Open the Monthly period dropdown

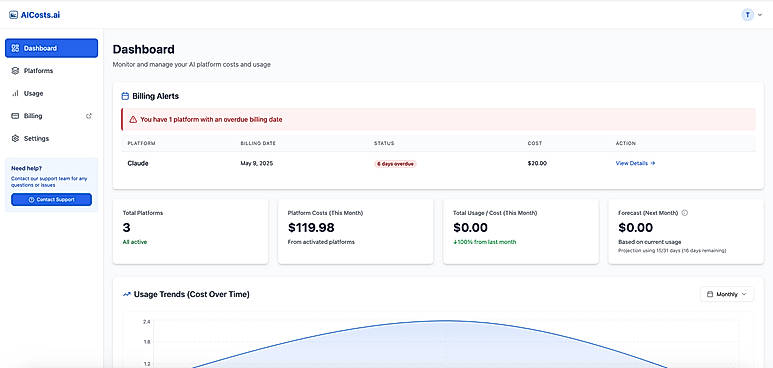(x=727, y=294)
